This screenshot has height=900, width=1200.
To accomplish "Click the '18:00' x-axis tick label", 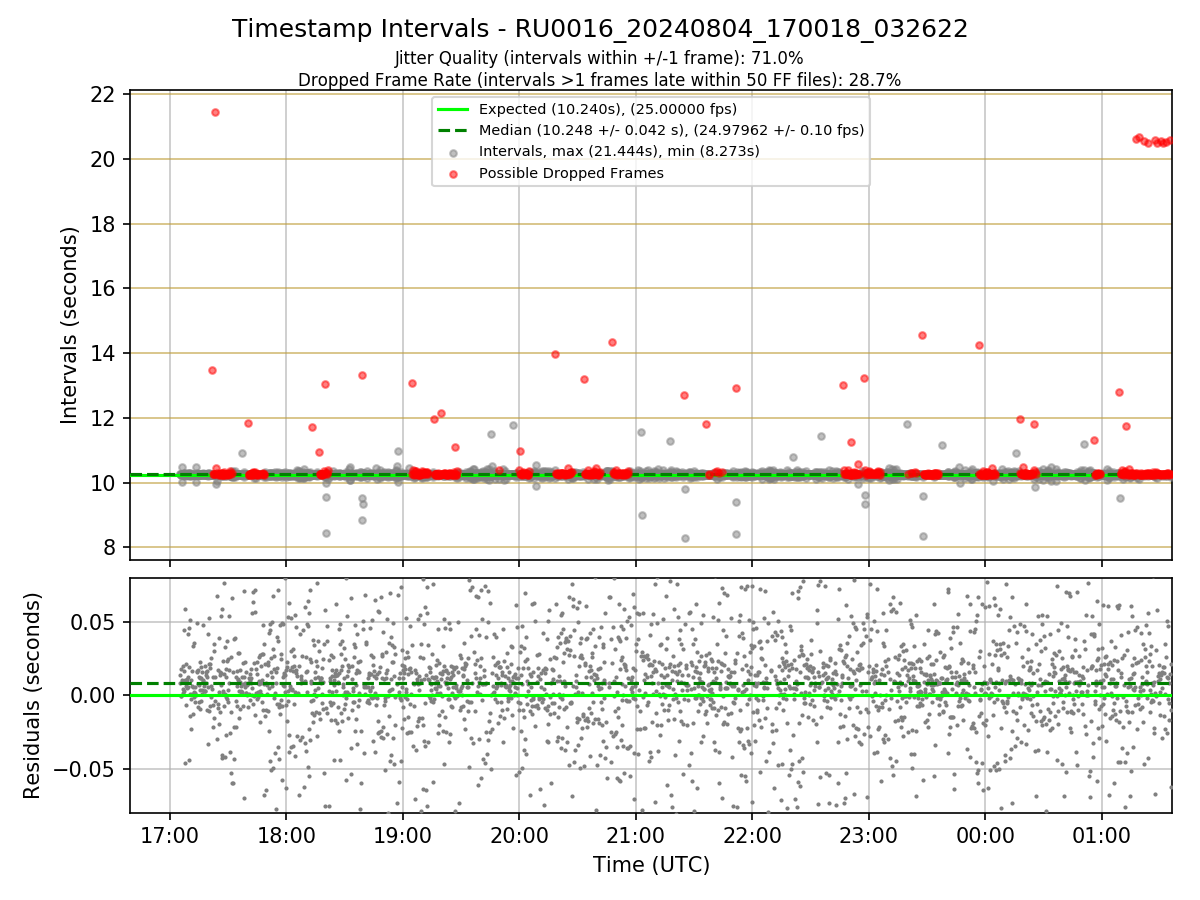I will 286,835.
